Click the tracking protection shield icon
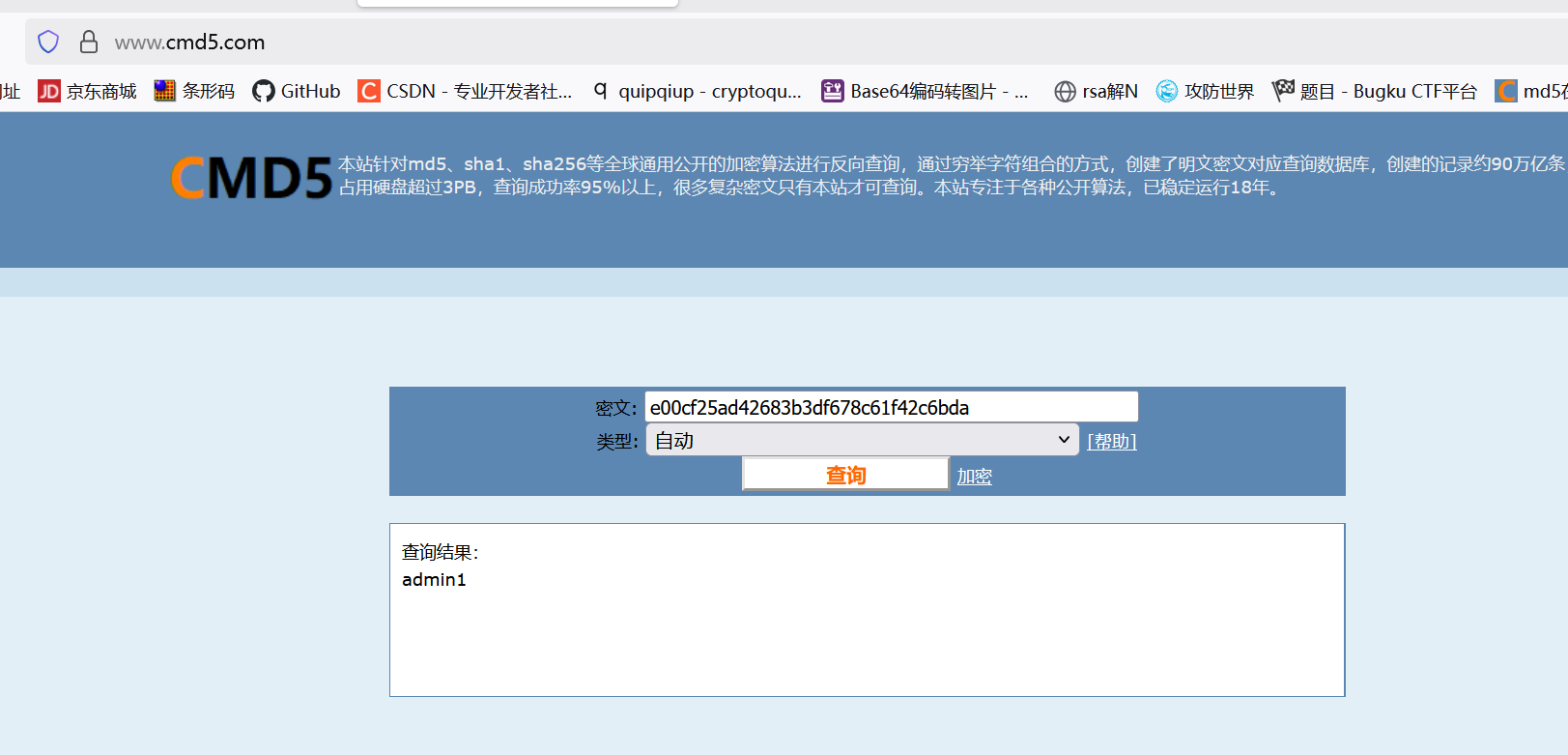This screenshot has height=755, width=1568. point(48,42)
